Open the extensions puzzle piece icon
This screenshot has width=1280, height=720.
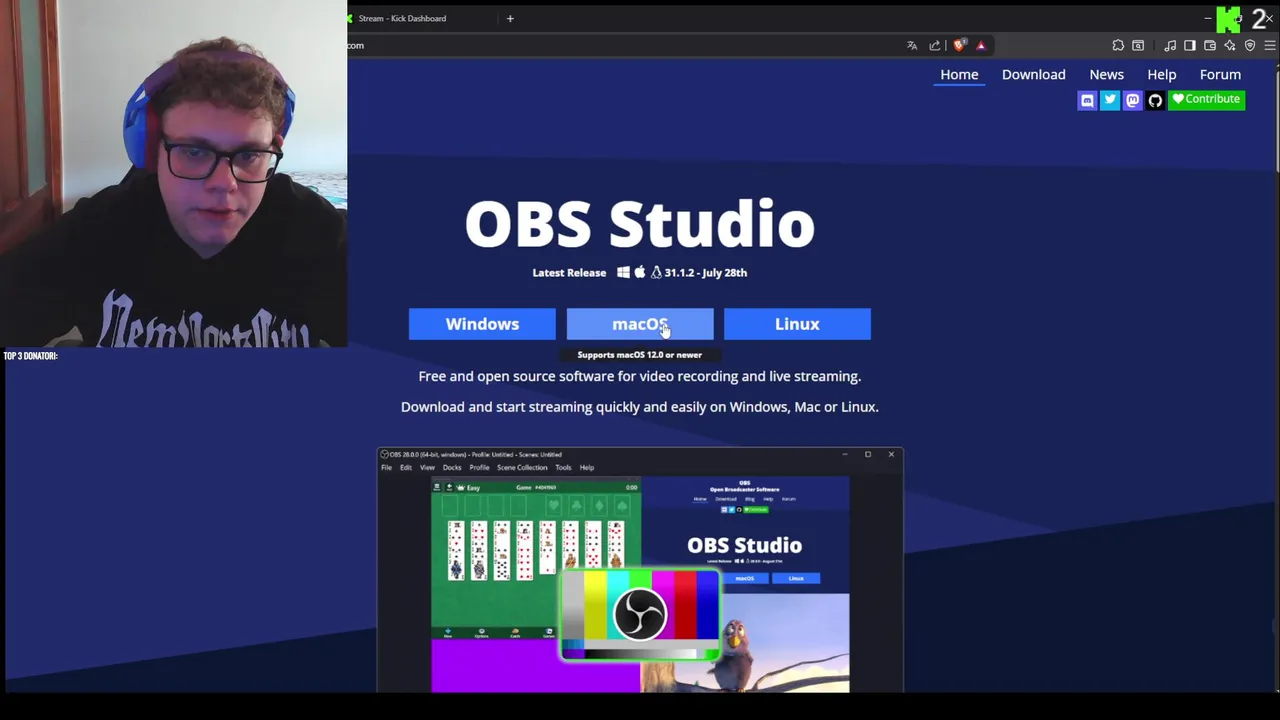pyautogui.click(x=1118, y=45)
